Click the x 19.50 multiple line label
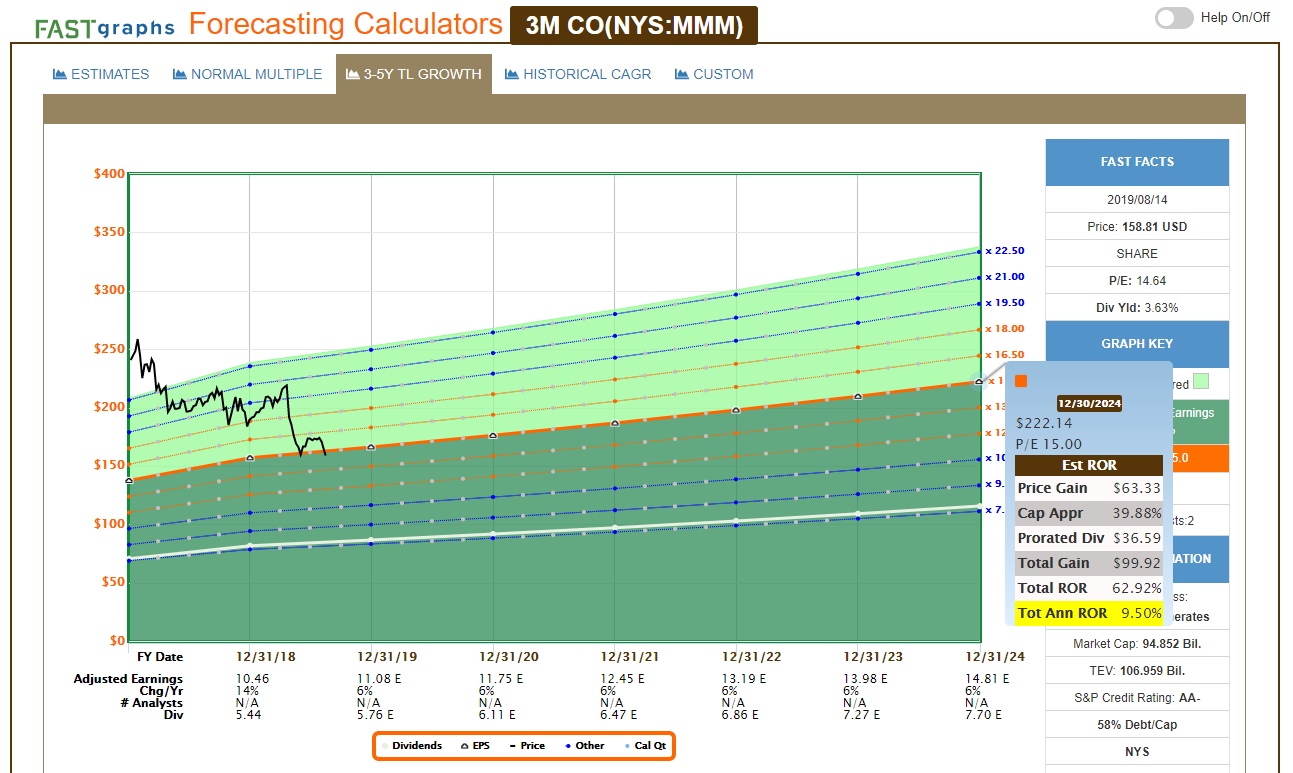This screenshot has height=773, width=1293. tap(1004, 303)
